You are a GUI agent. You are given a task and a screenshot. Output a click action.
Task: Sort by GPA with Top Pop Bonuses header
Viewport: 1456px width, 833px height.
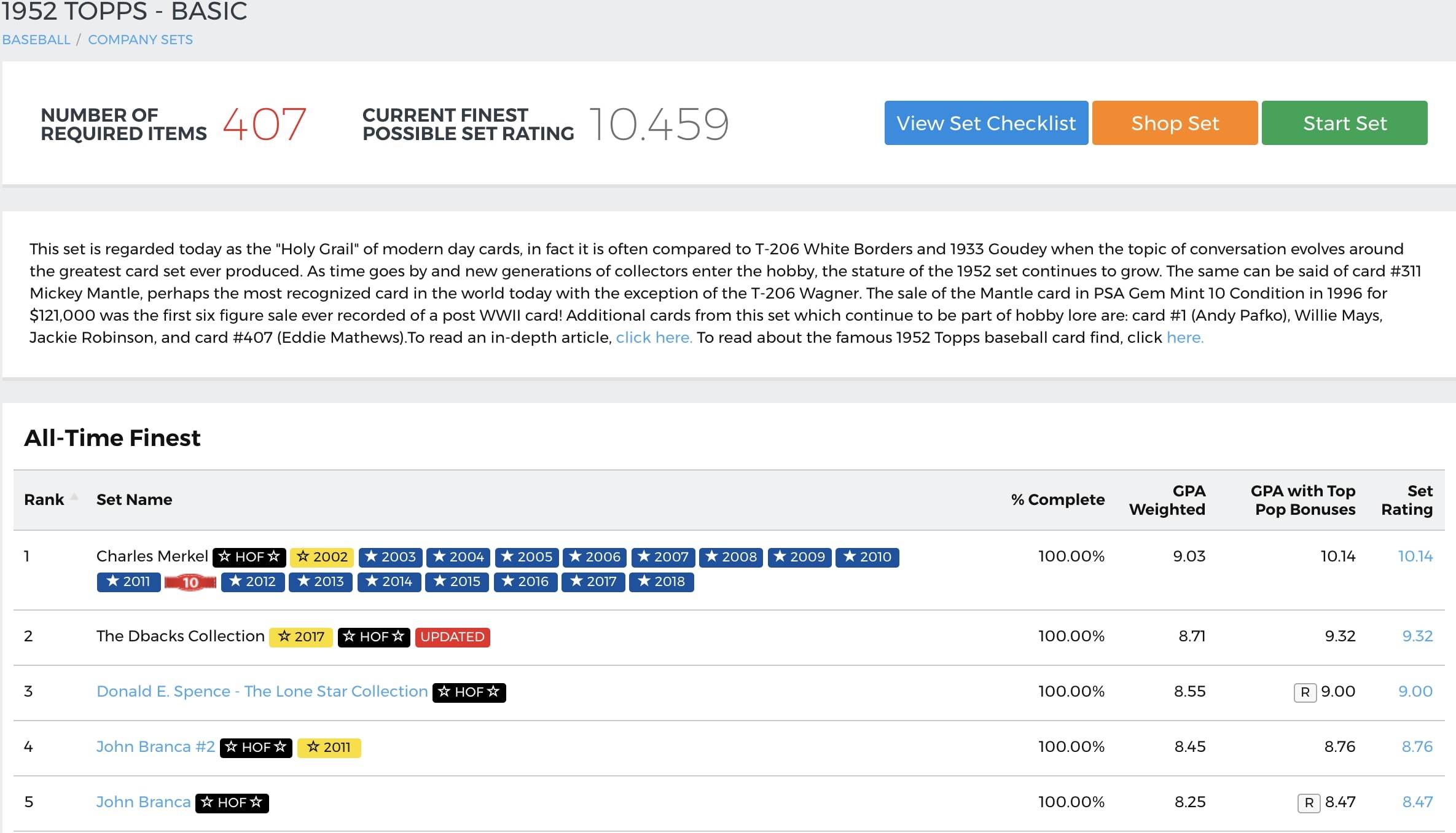1302,499
